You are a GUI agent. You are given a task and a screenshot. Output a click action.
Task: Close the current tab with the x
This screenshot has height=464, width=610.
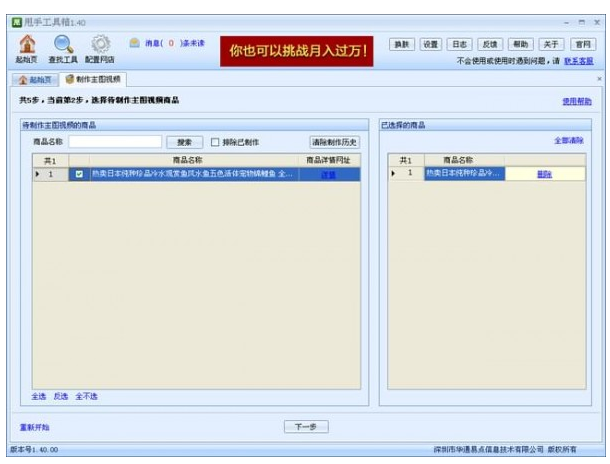pos(599,79)
